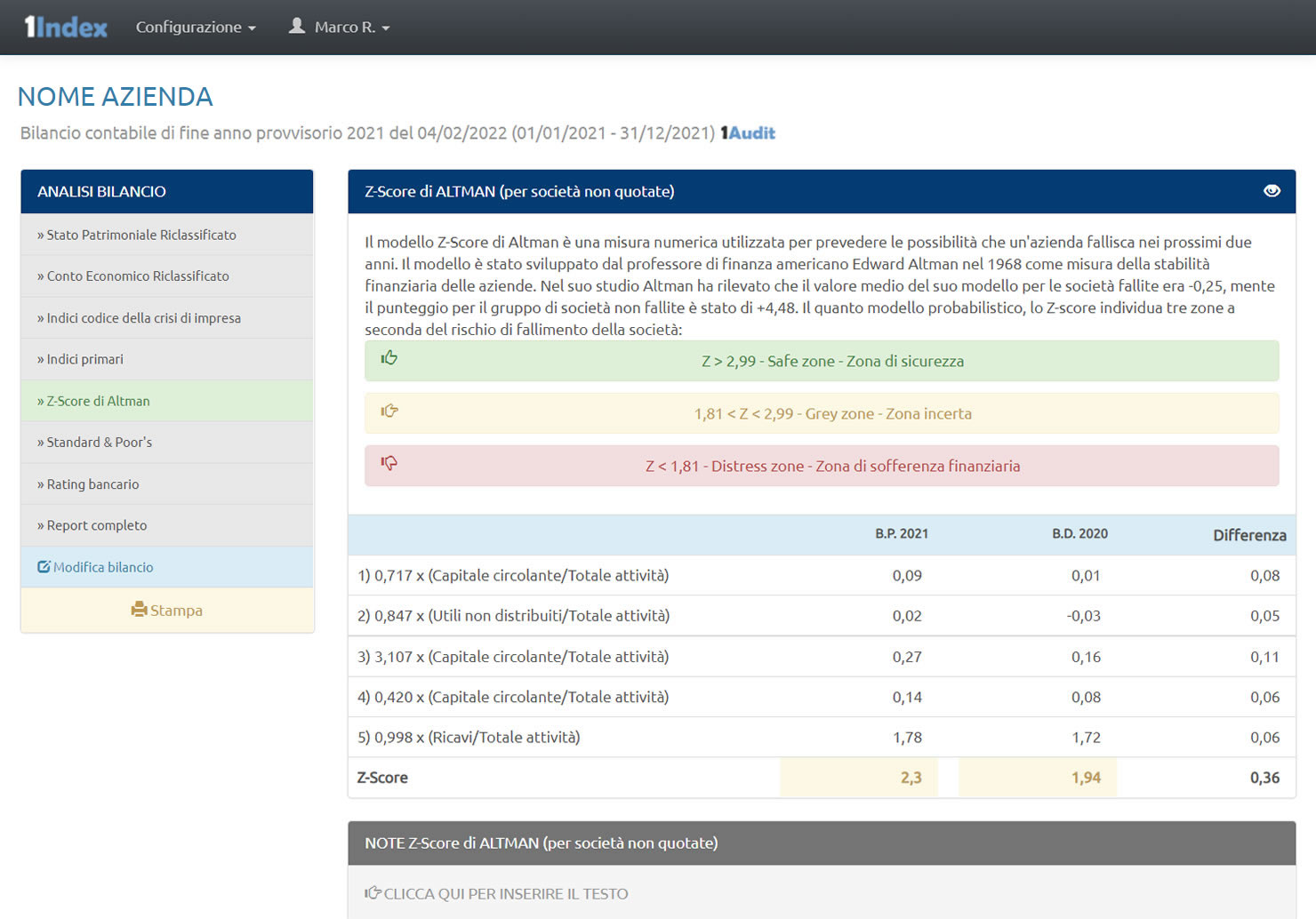Click row 3 label with coefficient 3,107

click(x=513, y=658)
